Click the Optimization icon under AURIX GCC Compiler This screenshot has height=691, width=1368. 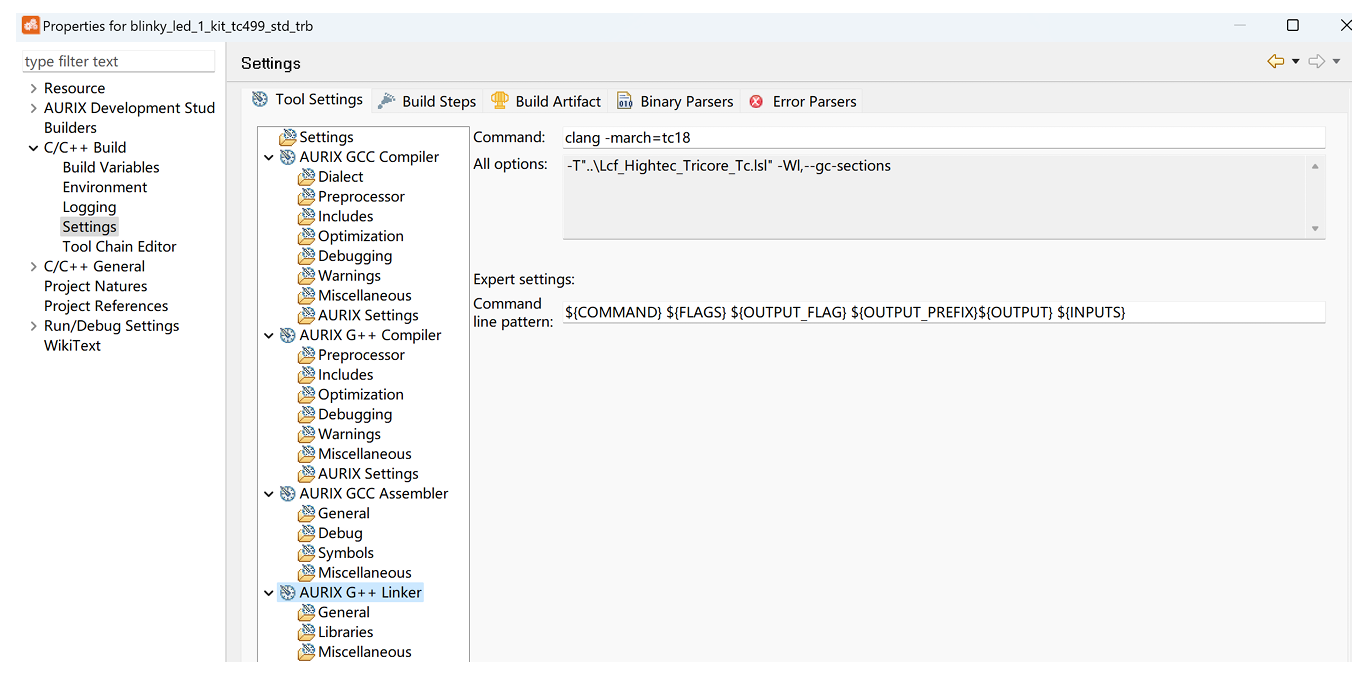point(307,237)
